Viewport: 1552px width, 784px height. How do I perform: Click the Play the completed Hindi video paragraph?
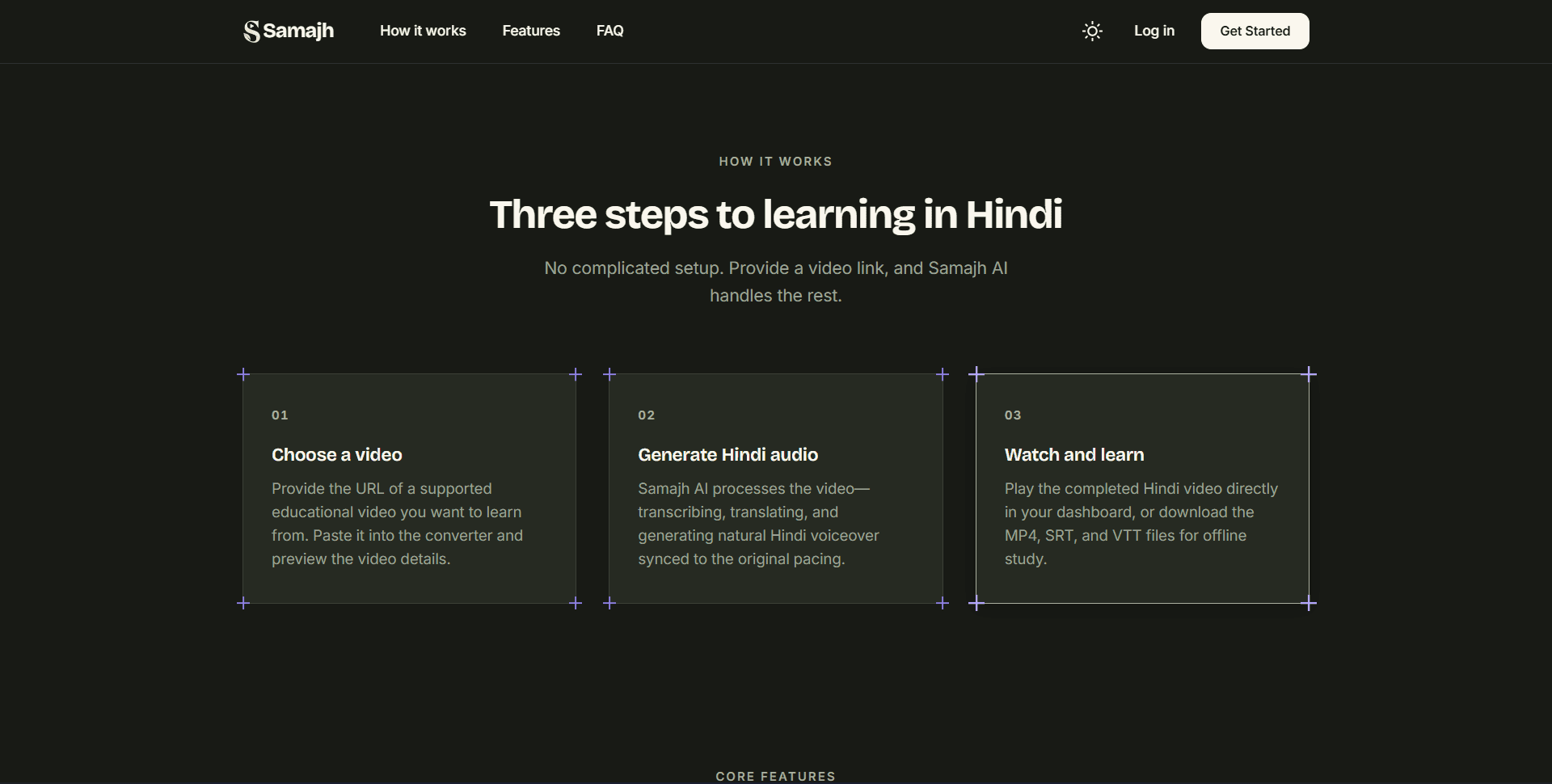[1141, 524]
